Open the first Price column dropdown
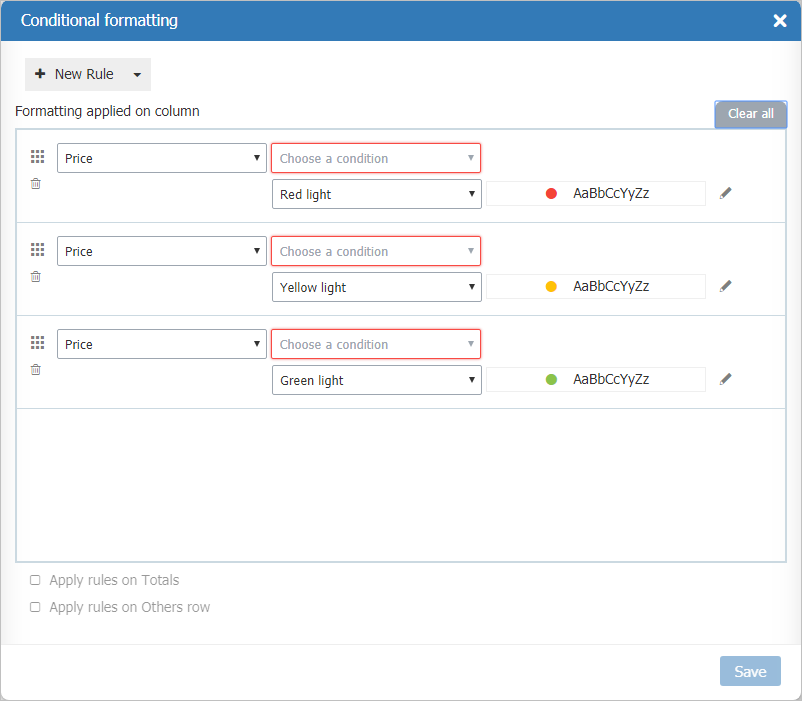The image size is (802, 701). pos(161,157)
